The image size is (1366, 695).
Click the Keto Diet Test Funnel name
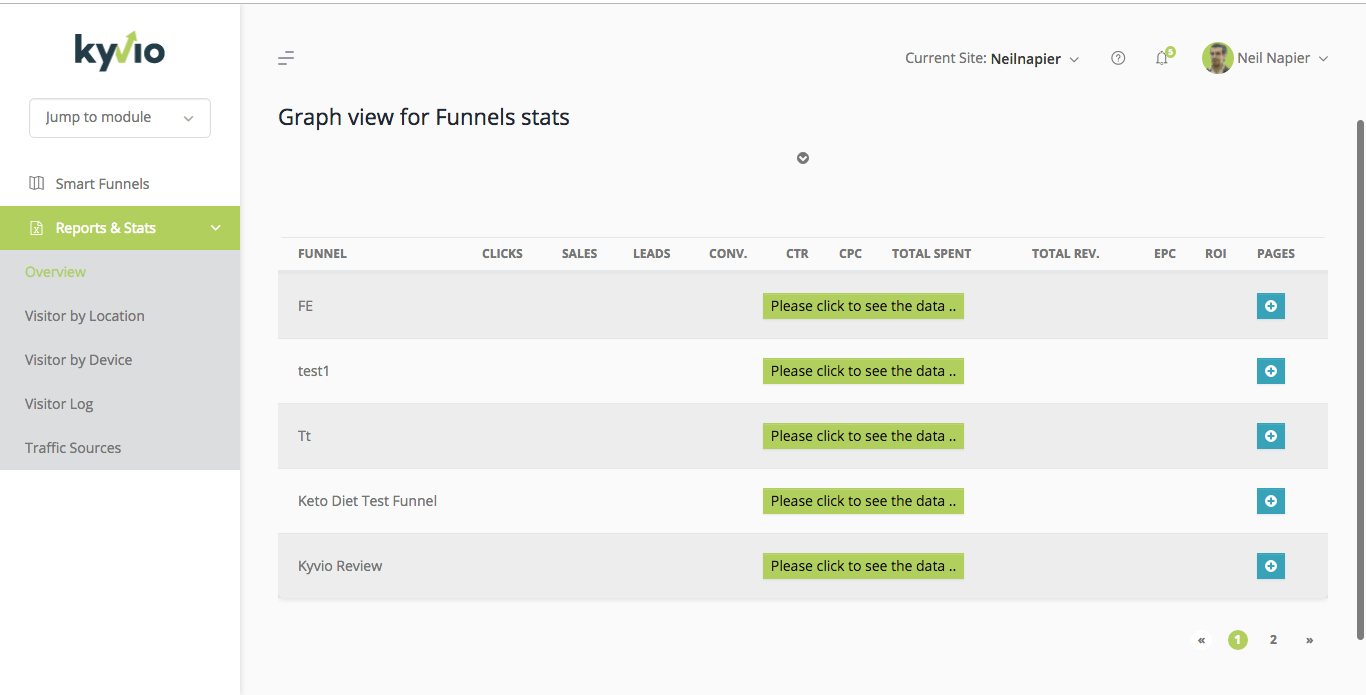click(x=367, y=501)
